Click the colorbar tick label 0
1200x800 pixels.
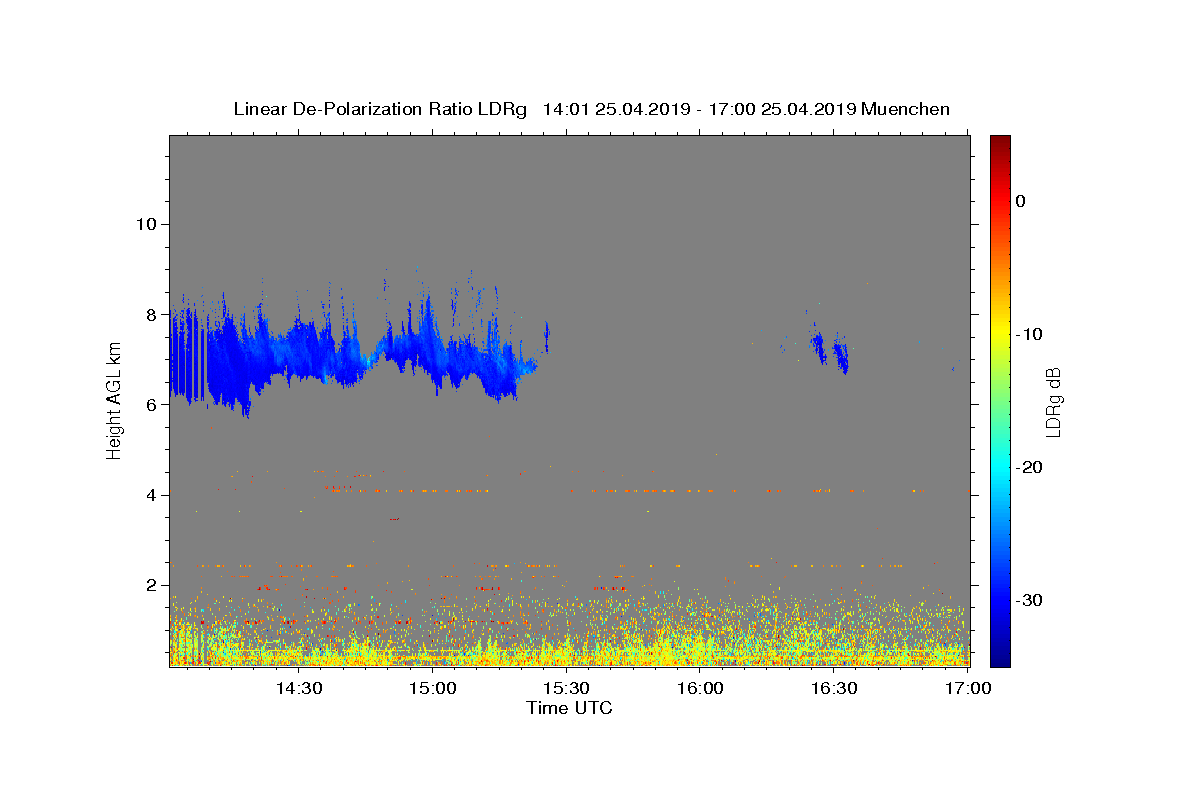click(x=1021, y=201)
